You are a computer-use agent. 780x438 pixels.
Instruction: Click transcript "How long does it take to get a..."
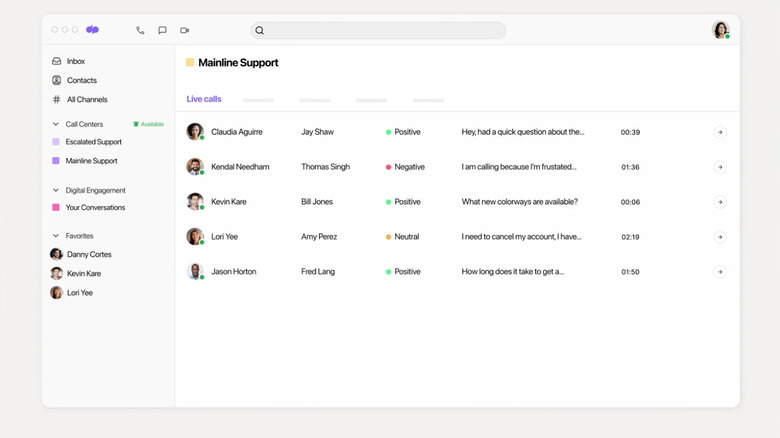[513, 272]
